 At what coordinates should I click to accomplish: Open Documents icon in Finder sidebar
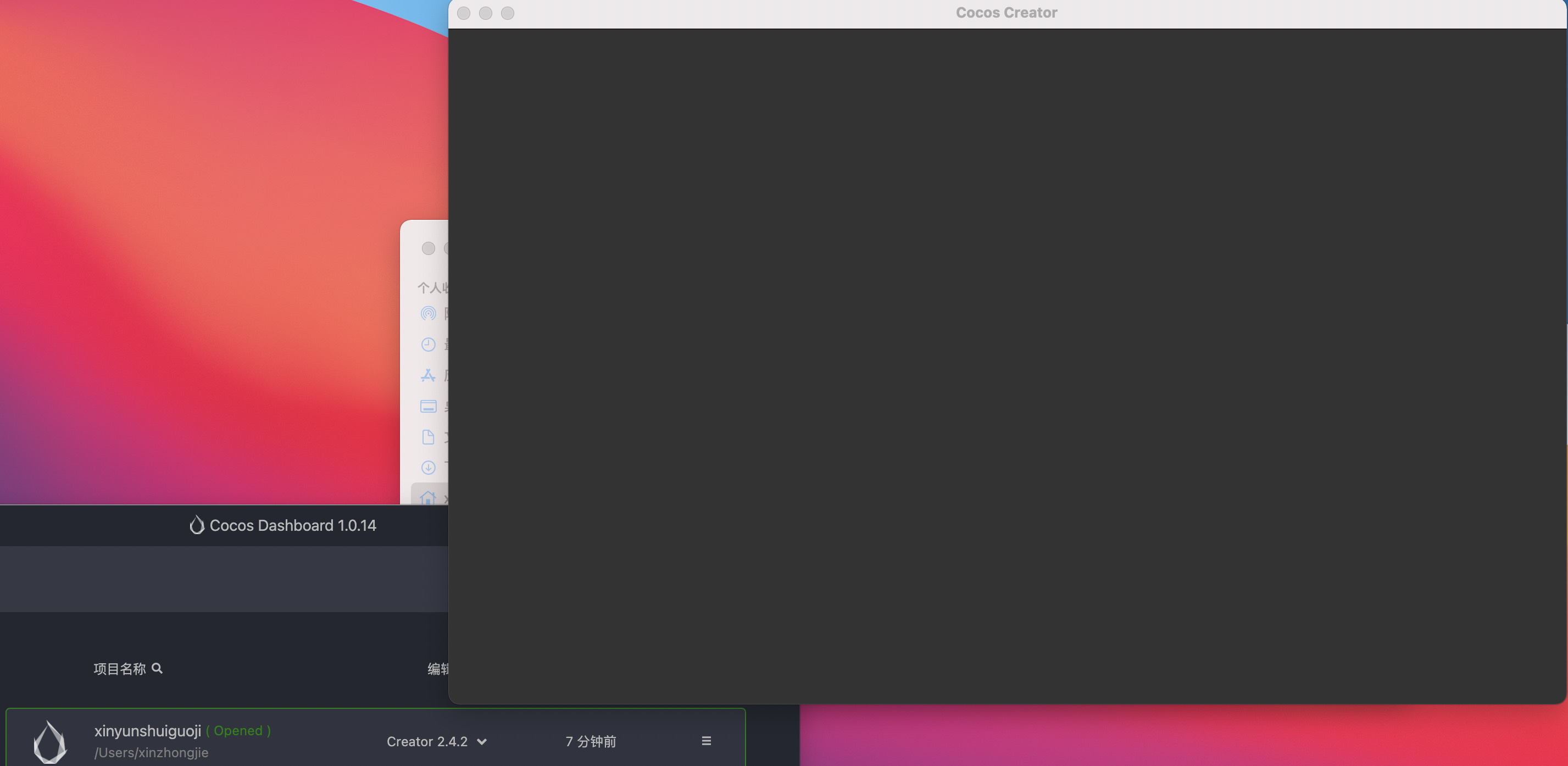click(x=429, y=437)
